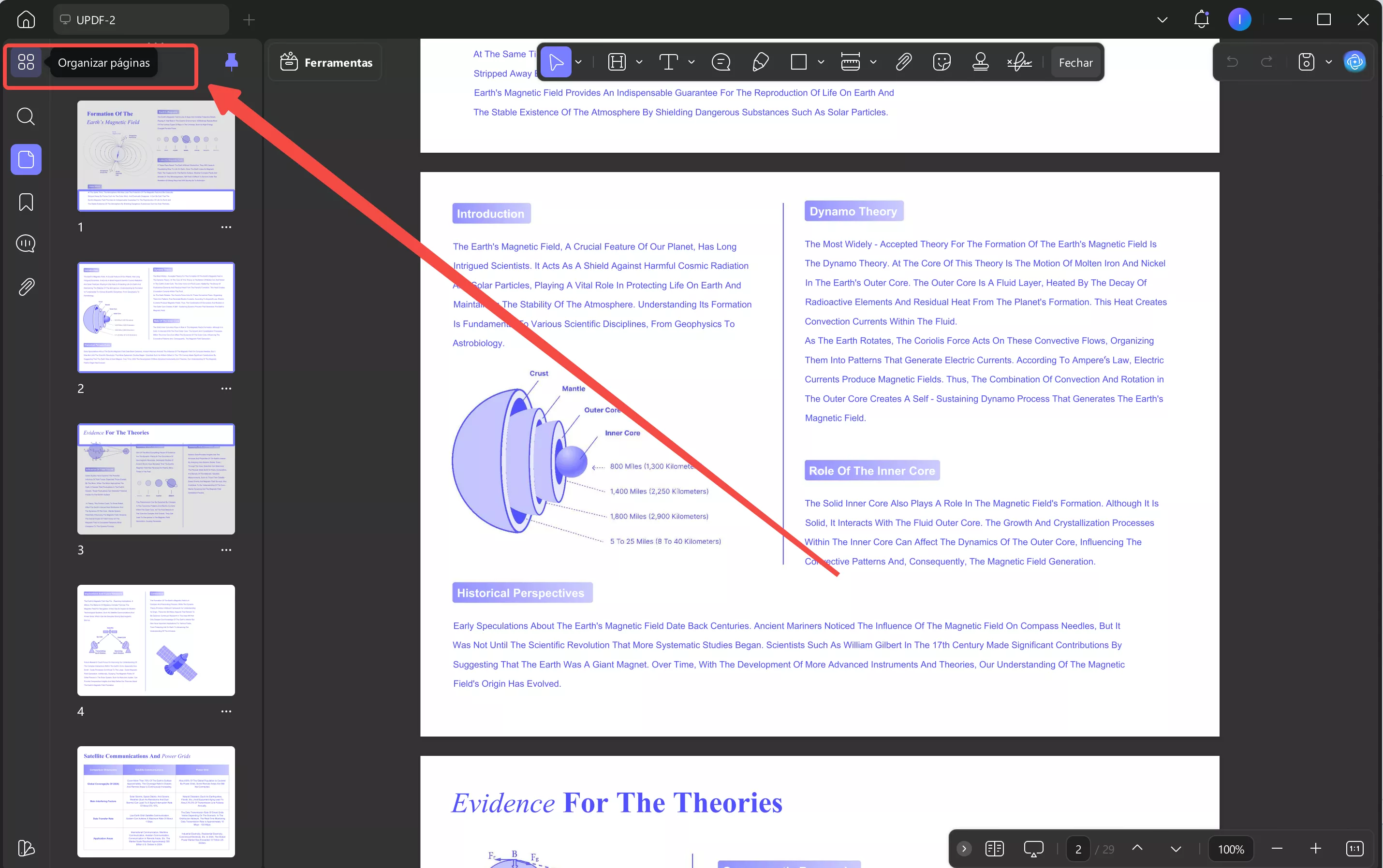Open the sticker tool icon
Screen dimensions: 1383x868
(x=942, y=62)
